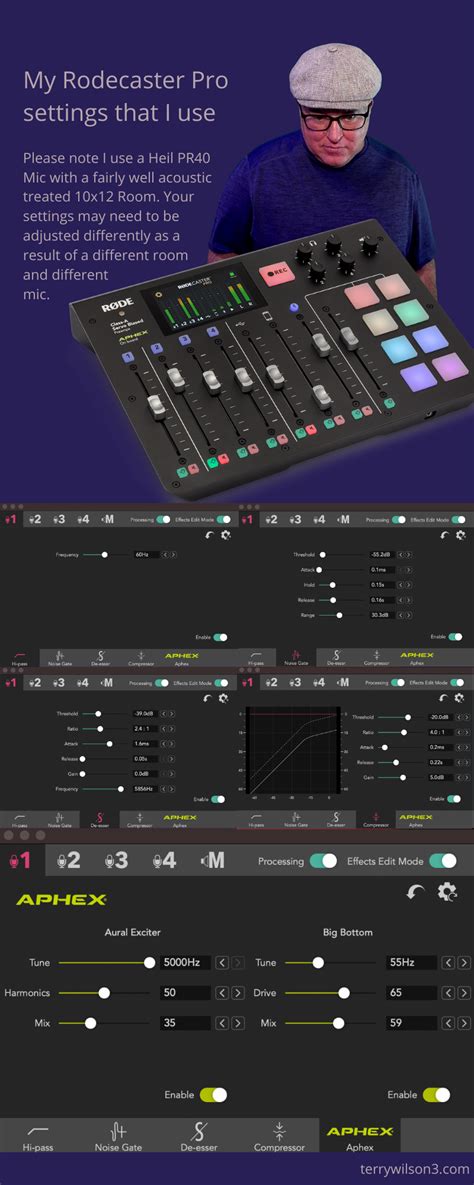This screenshot has height=1185, width=474.
Task: Click the reset arrow in the Noise Gate panel
Action: click(x=445, y=535)
